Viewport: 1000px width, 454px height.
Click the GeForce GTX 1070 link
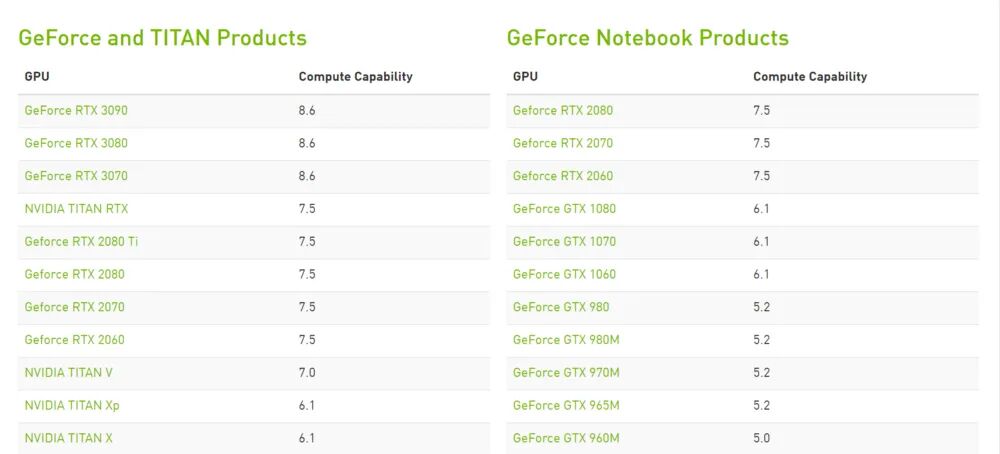click(564, 241)
